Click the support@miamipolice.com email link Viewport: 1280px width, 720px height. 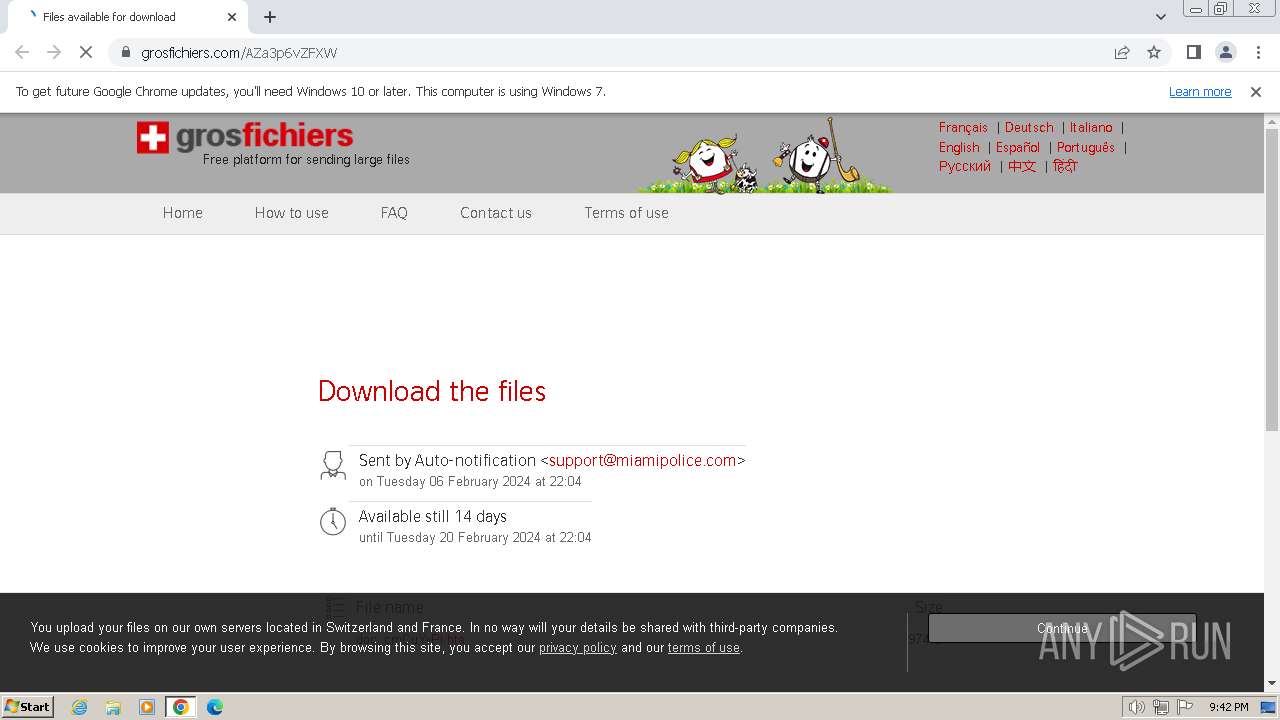click(642, 460)
